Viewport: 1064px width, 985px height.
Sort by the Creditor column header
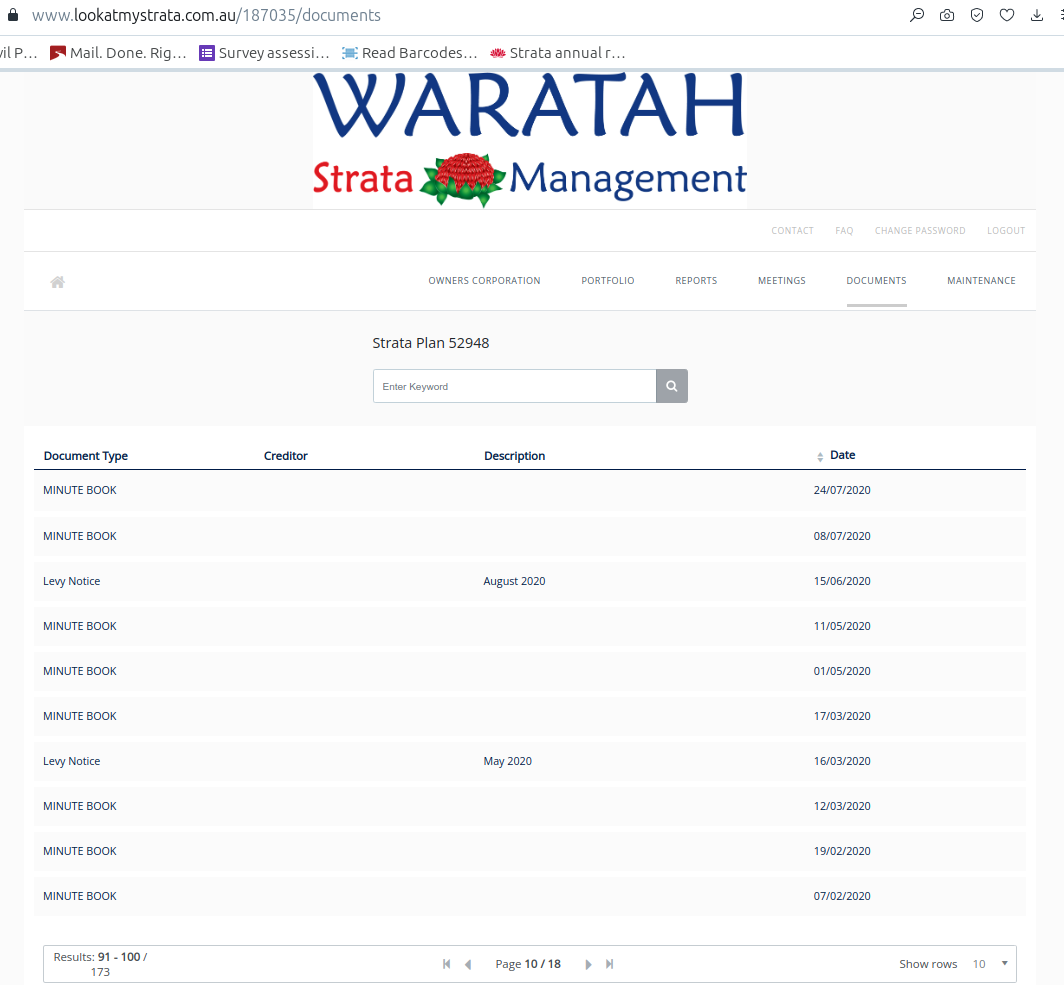coord(286,456)
